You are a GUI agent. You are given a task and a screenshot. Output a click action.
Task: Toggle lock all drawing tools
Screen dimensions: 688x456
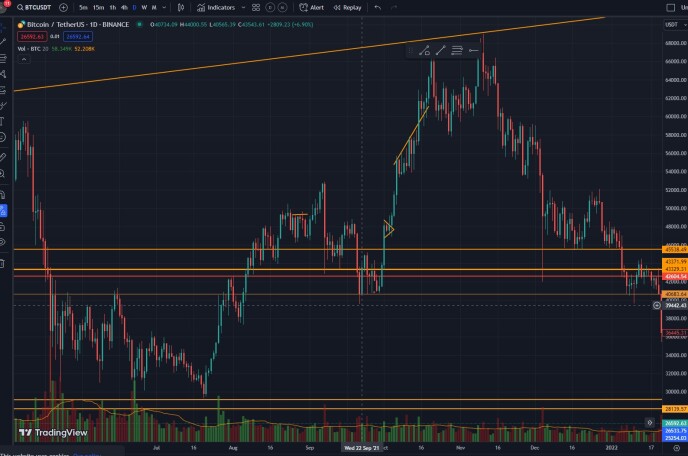tap(3, 226)
